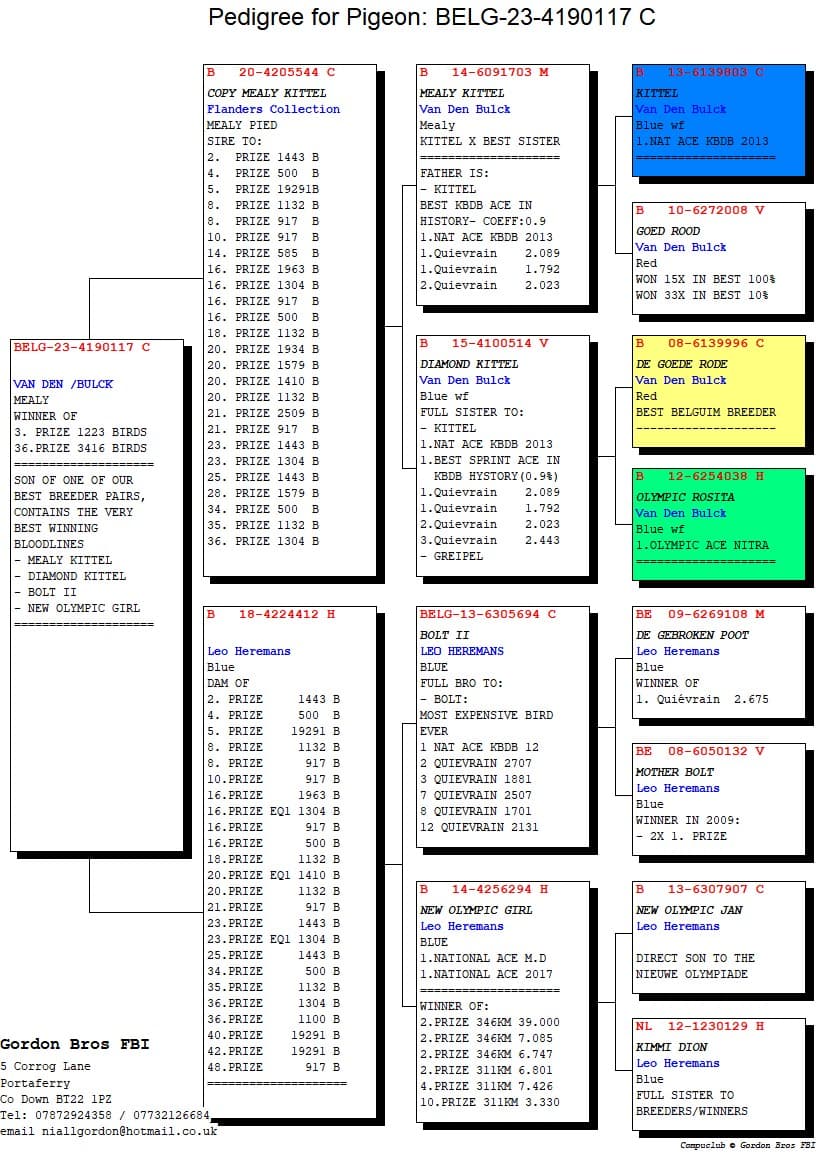Select the green OLYMPIC ROSITA box

click(x=718, y=523)
